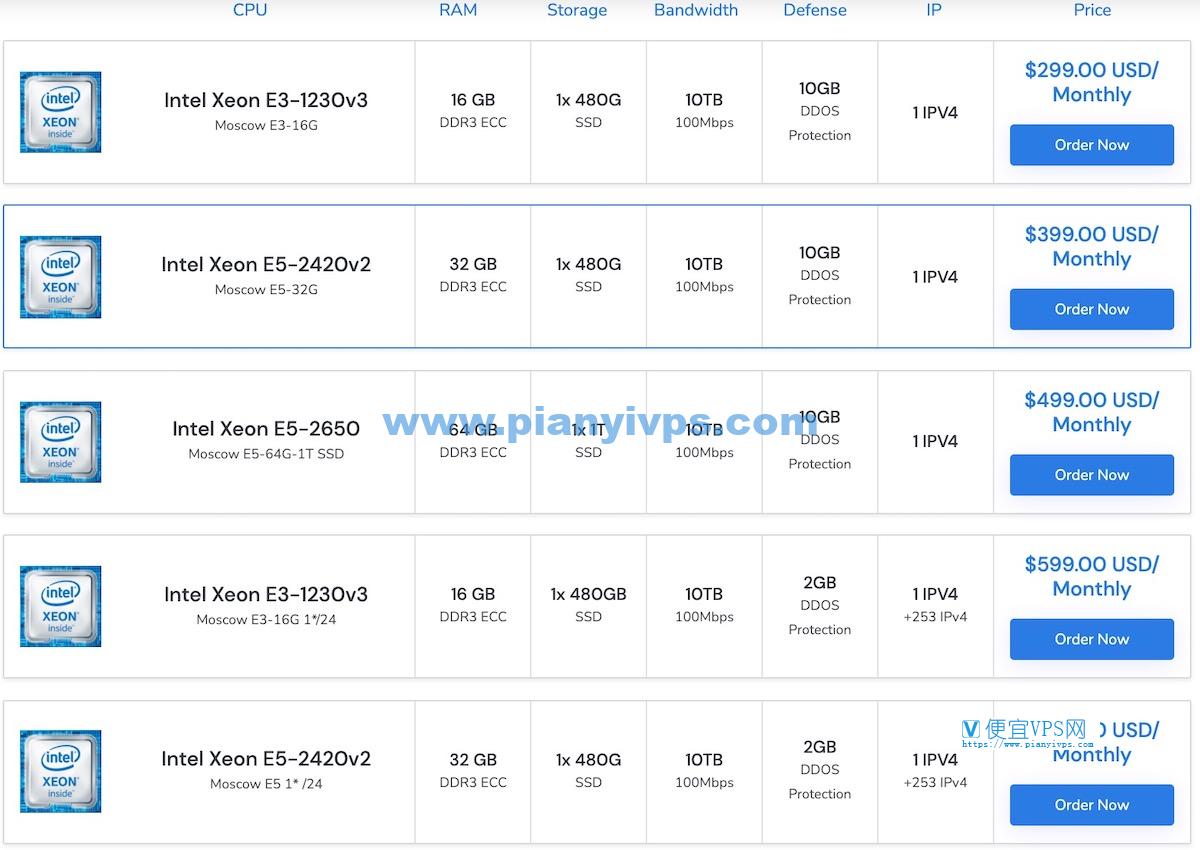Select the Moscow E5 1* /24 plan name

pyautogui.click(x=266, y=784)
